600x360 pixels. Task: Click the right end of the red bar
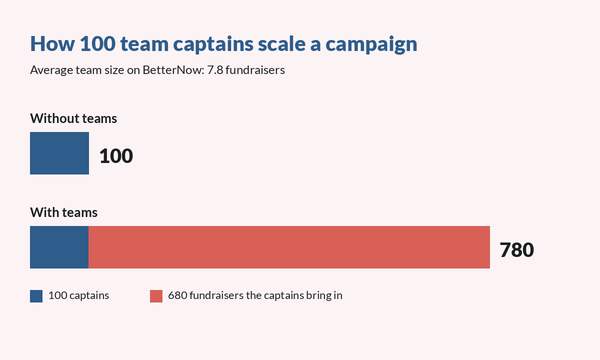coord(488,247)
